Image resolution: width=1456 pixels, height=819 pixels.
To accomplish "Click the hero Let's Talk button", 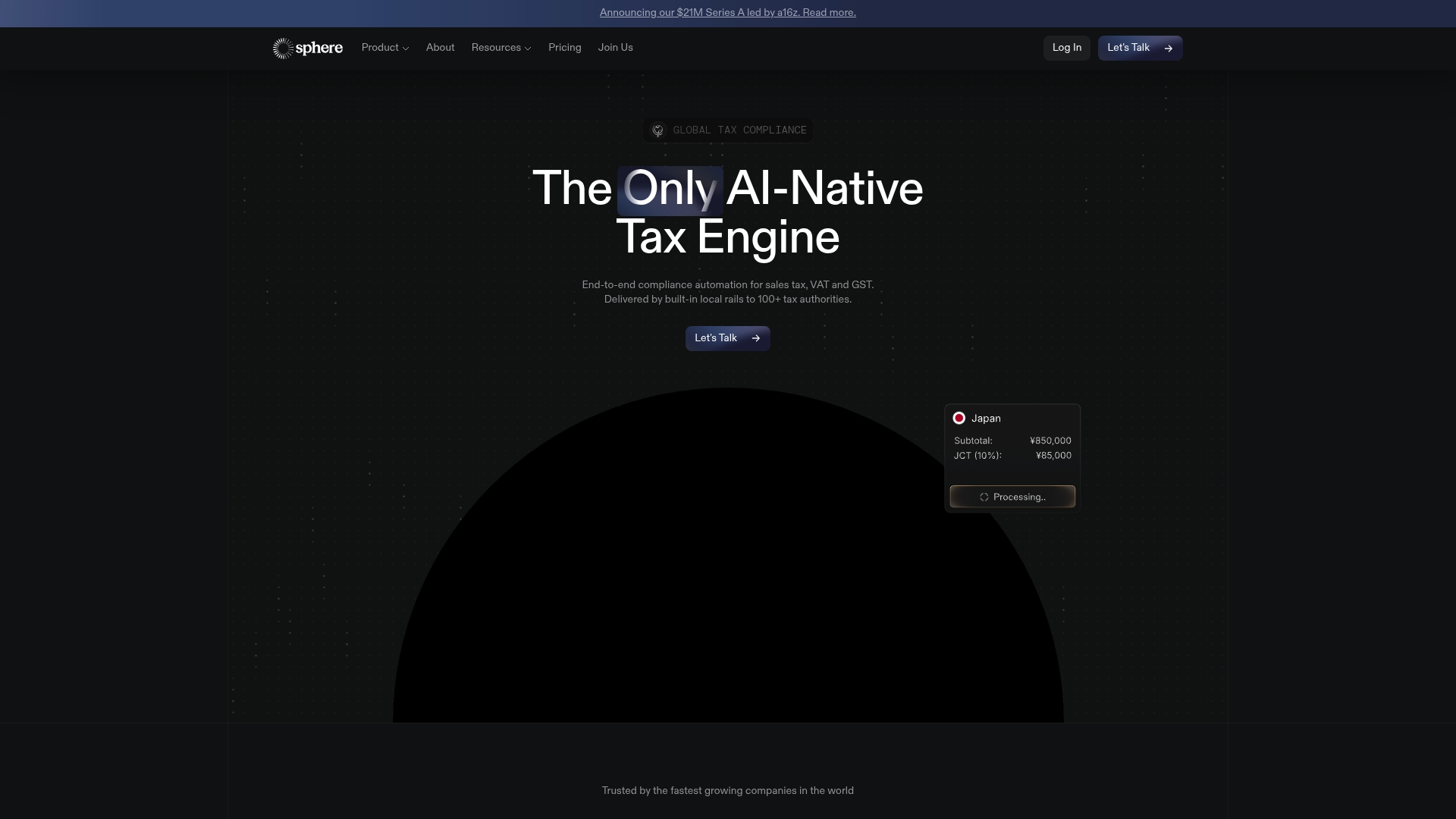I will 727,338.
